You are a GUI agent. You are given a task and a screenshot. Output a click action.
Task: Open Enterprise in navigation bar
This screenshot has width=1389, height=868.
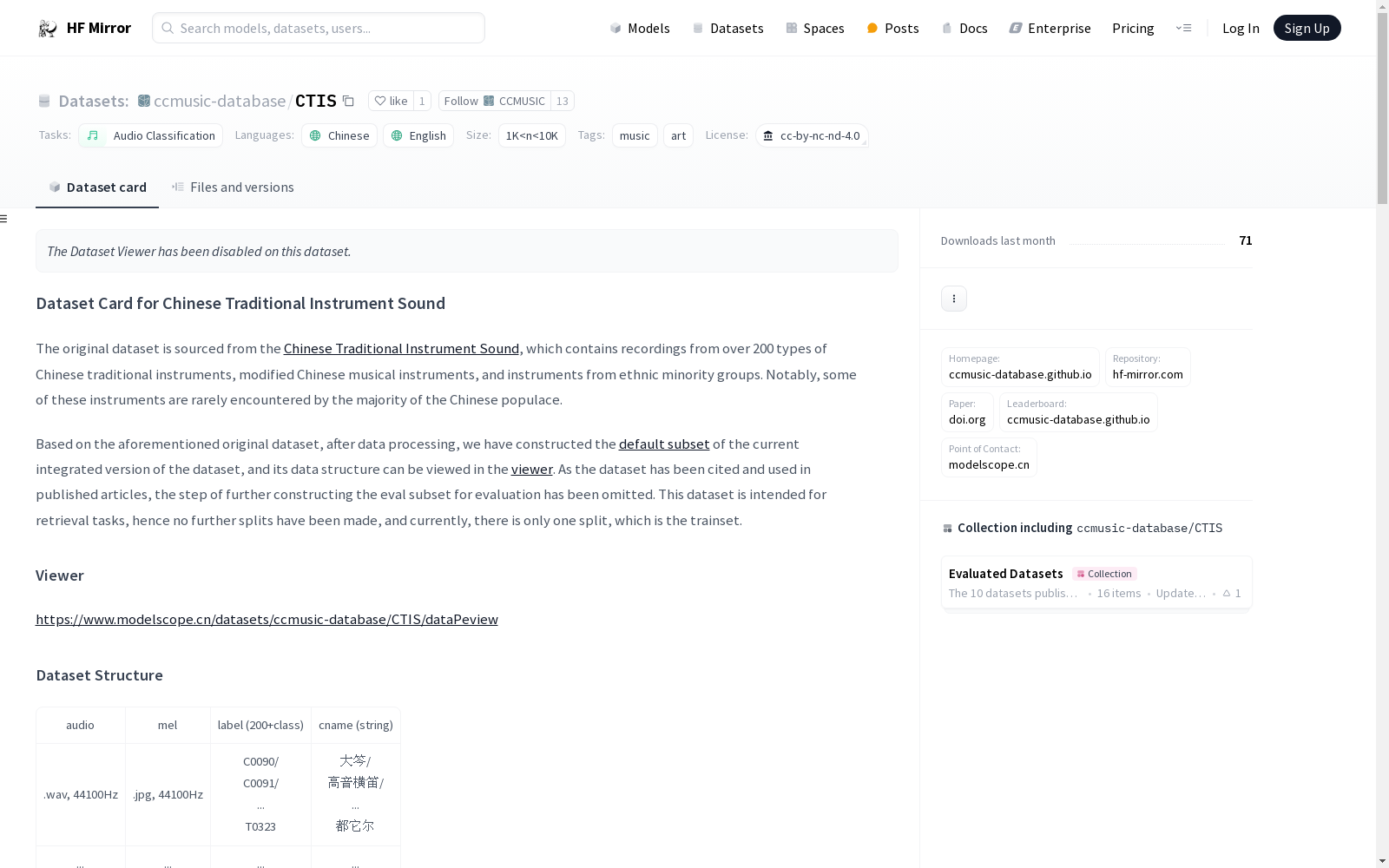point(1050,28)
